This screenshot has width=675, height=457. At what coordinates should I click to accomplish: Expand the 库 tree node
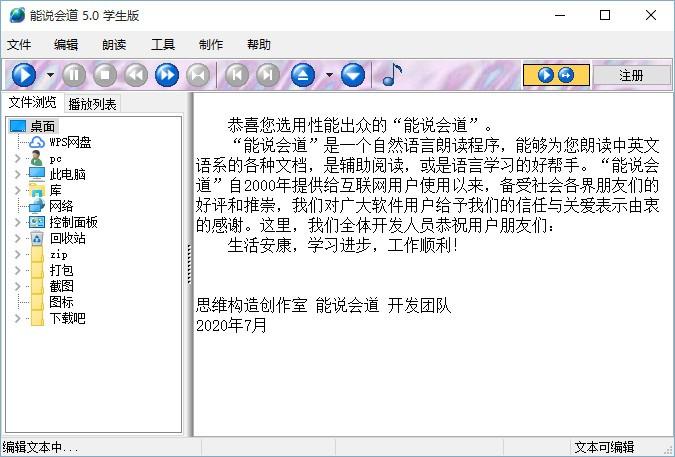click(17, 190)
